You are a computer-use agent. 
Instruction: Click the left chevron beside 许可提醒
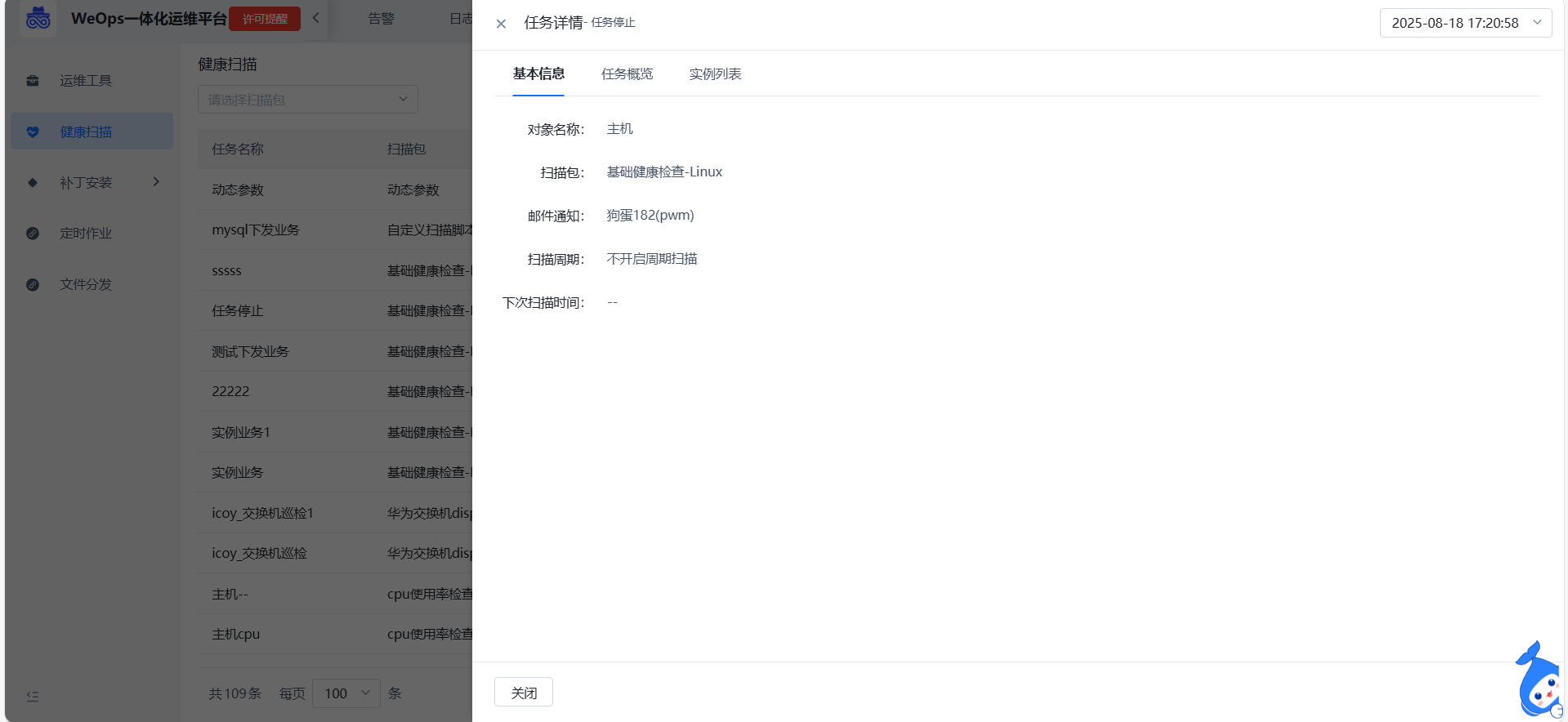(316, 18)
